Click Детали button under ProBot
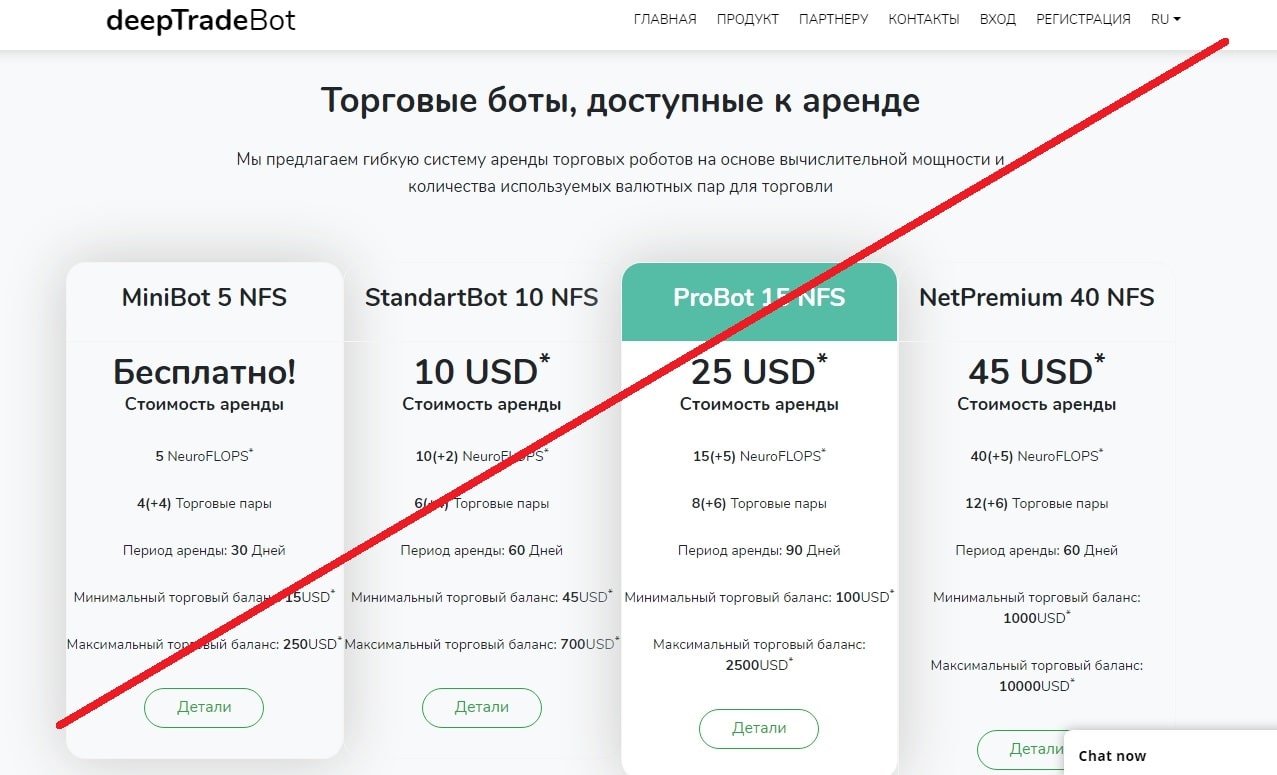Image resolution: width=1277 pixels, height=775 pixels. (x=759, y=728)
